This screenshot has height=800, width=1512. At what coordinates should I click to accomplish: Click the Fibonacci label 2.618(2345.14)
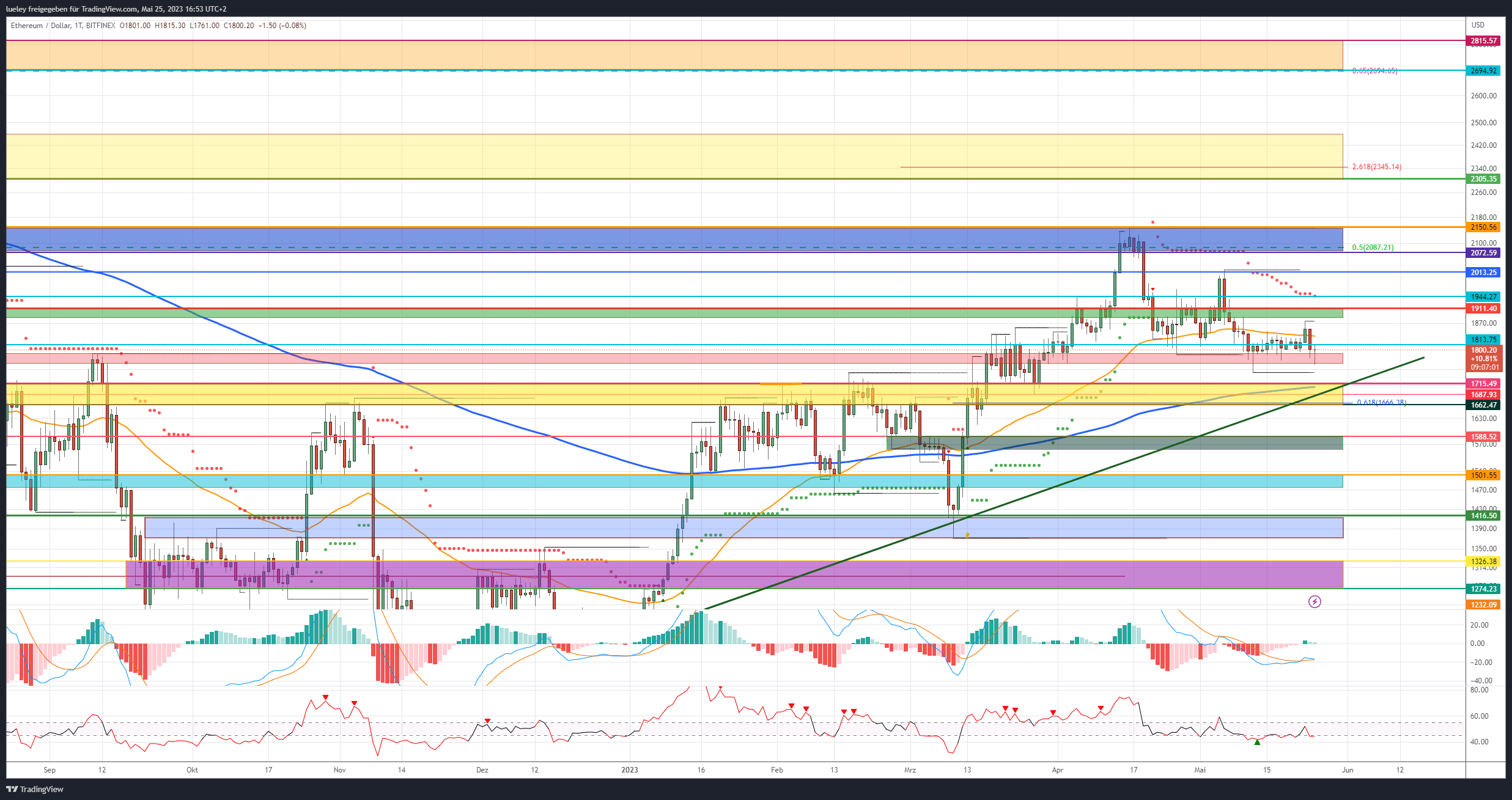coord(1377,167)
